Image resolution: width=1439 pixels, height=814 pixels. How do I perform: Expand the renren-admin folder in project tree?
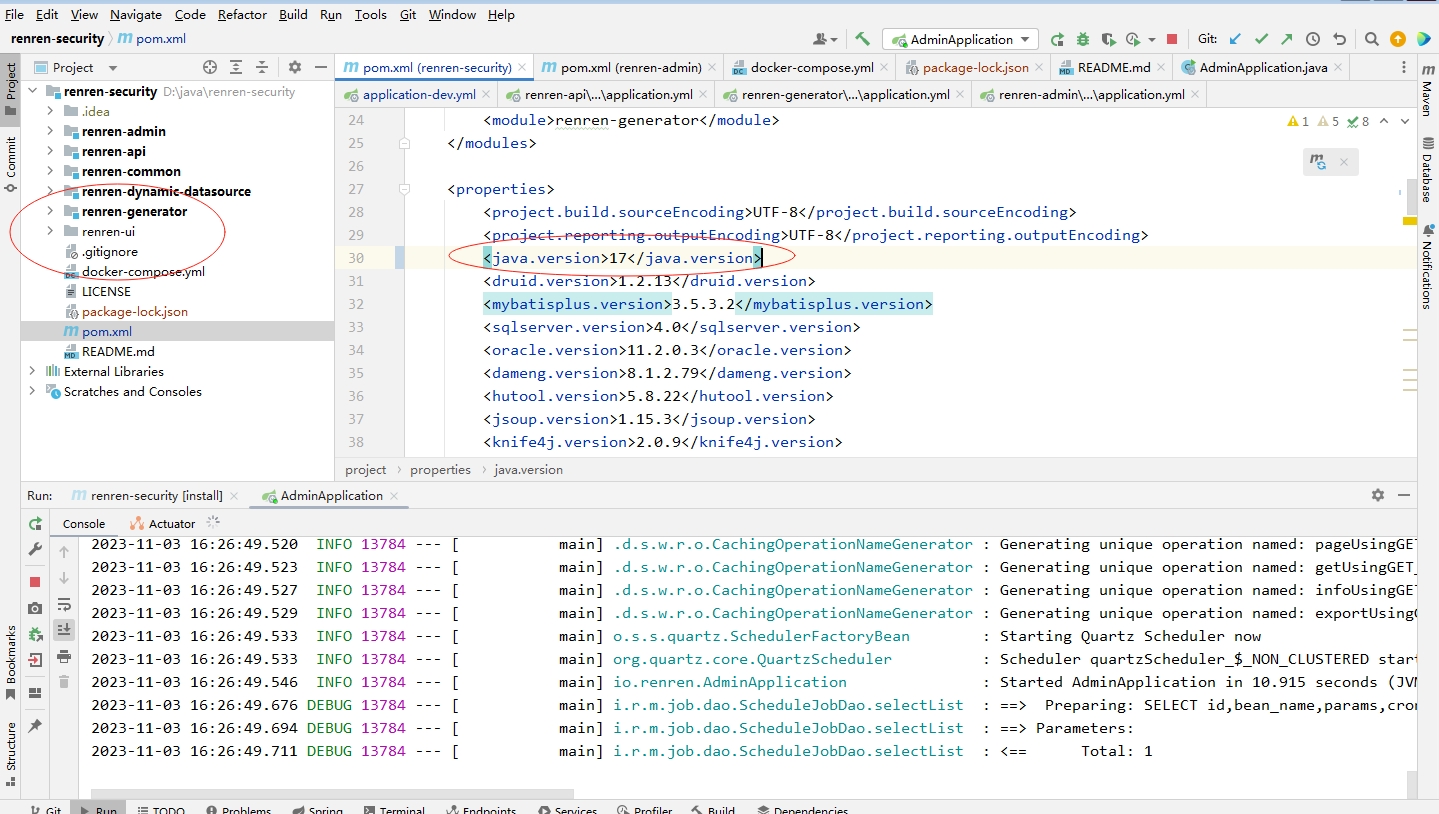click(50, 131)
